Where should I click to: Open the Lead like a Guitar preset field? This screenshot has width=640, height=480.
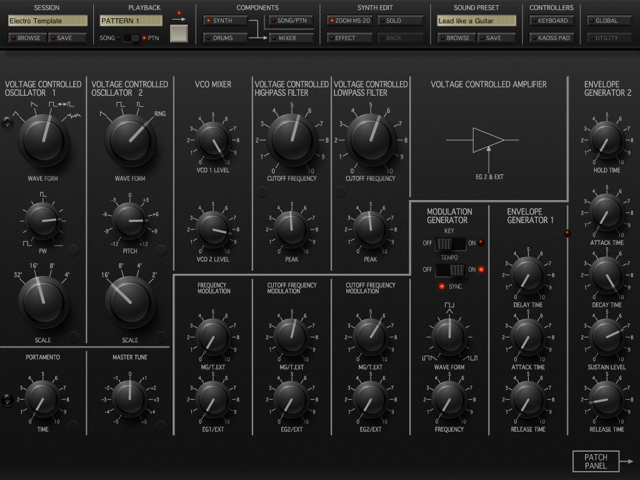tap(476, 20)
